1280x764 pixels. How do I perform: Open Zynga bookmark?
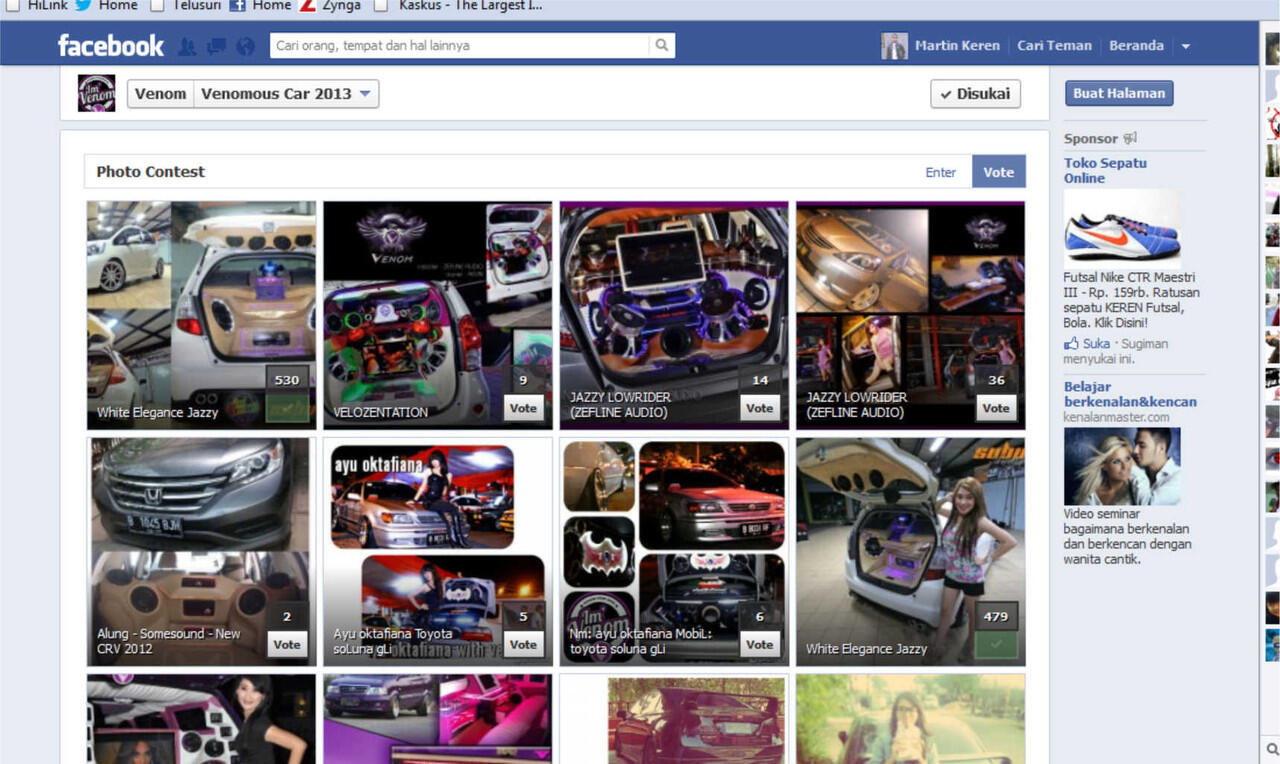[331, 6]
